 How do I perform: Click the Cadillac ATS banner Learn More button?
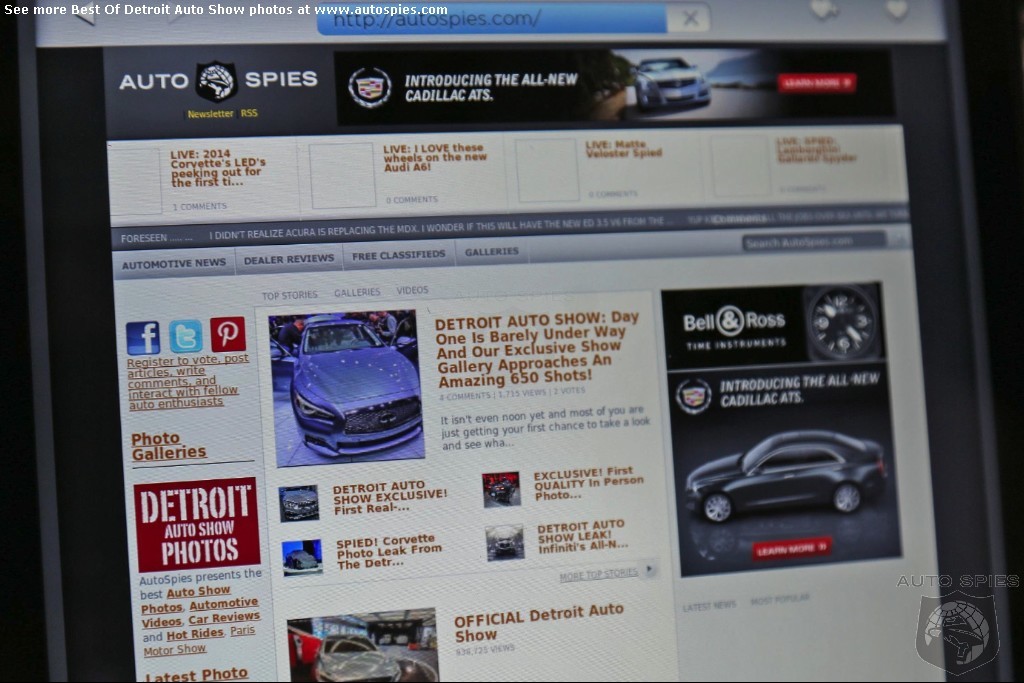(816, 82)
